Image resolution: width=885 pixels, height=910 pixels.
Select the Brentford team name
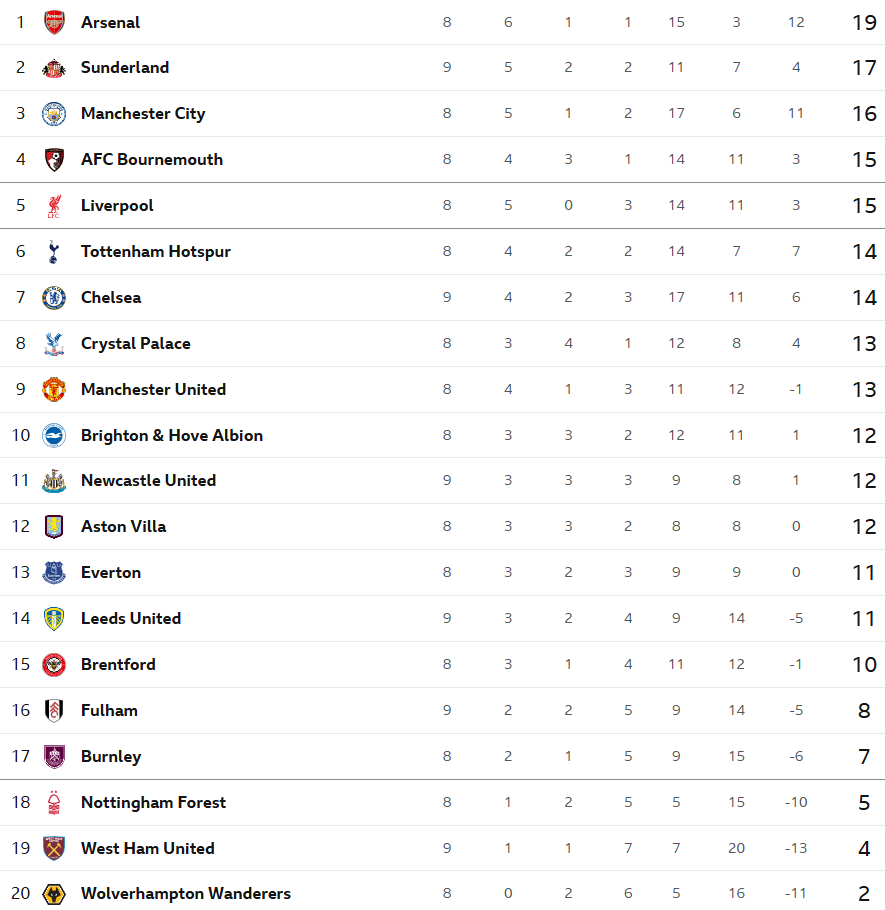pyautogui.click(x=118, y=665)
